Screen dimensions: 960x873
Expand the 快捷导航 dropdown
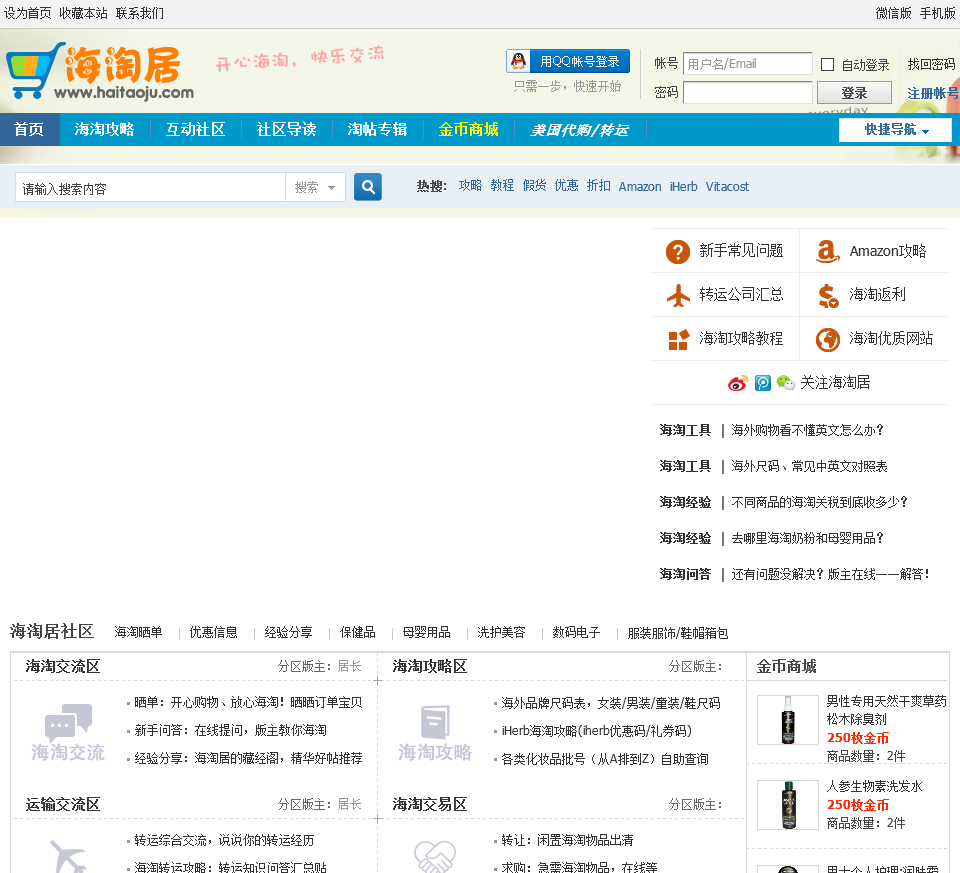895,130
